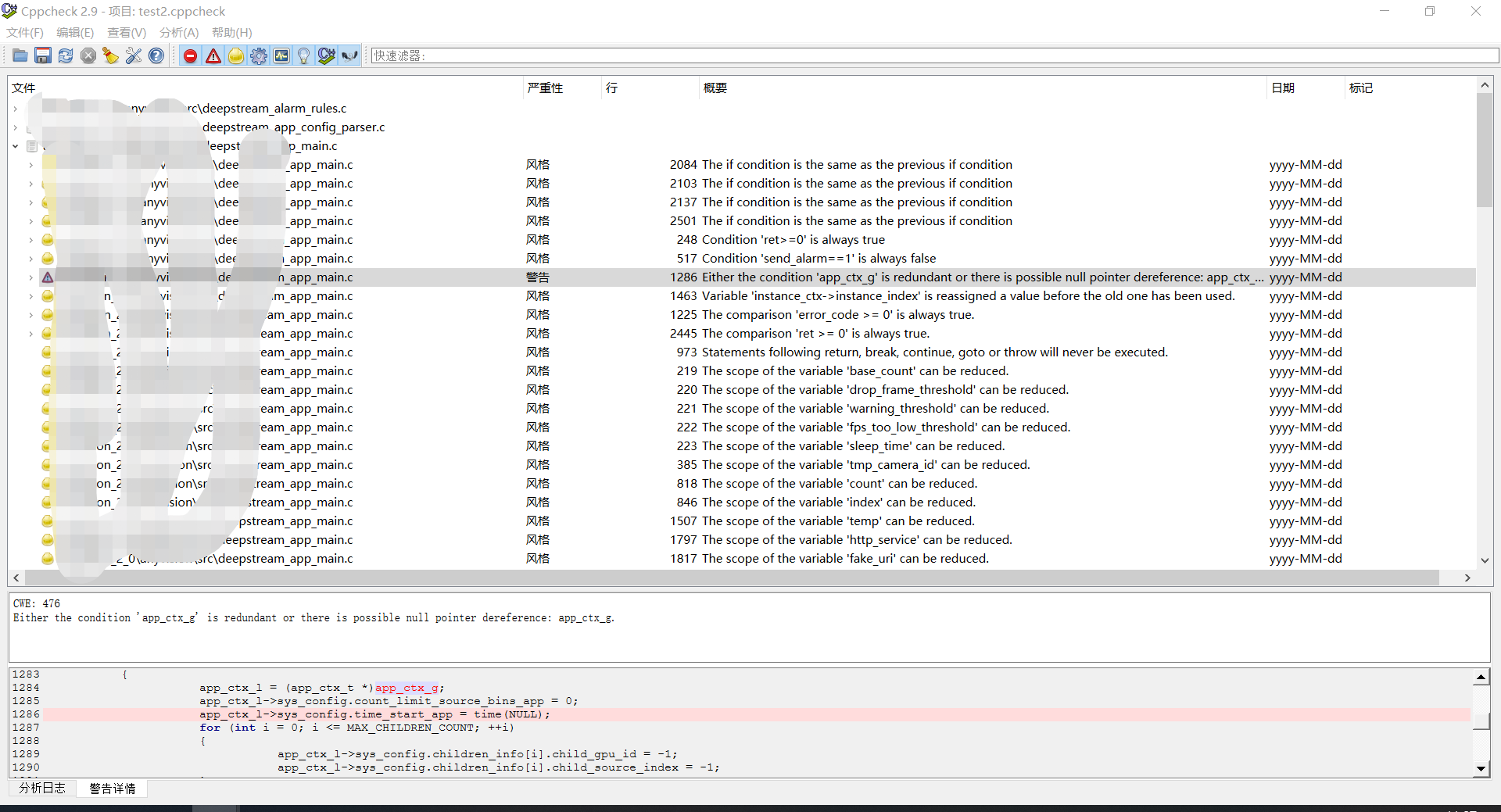The width and height of the screenshot is (1501, 812).
Task: Open the 分析(A) menu
Action: pyautogui.click(x=179, y=33)
